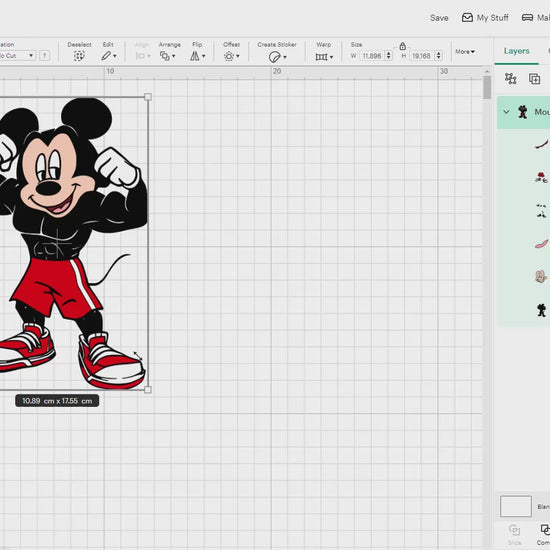Expand Warp dropdown arrow

[x=331, y=57]
